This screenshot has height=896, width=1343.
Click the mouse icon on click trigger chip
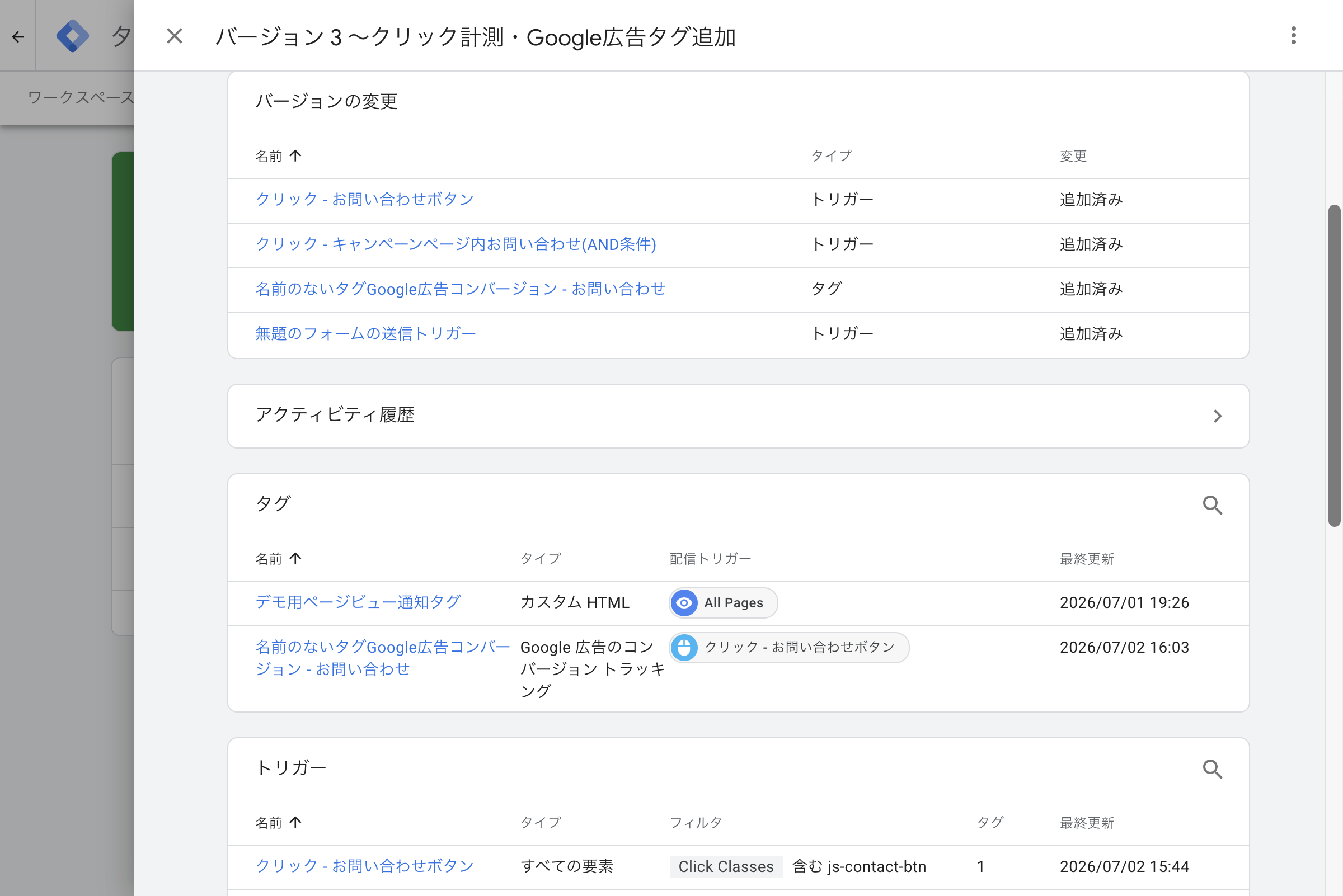[x=684, y=648]
